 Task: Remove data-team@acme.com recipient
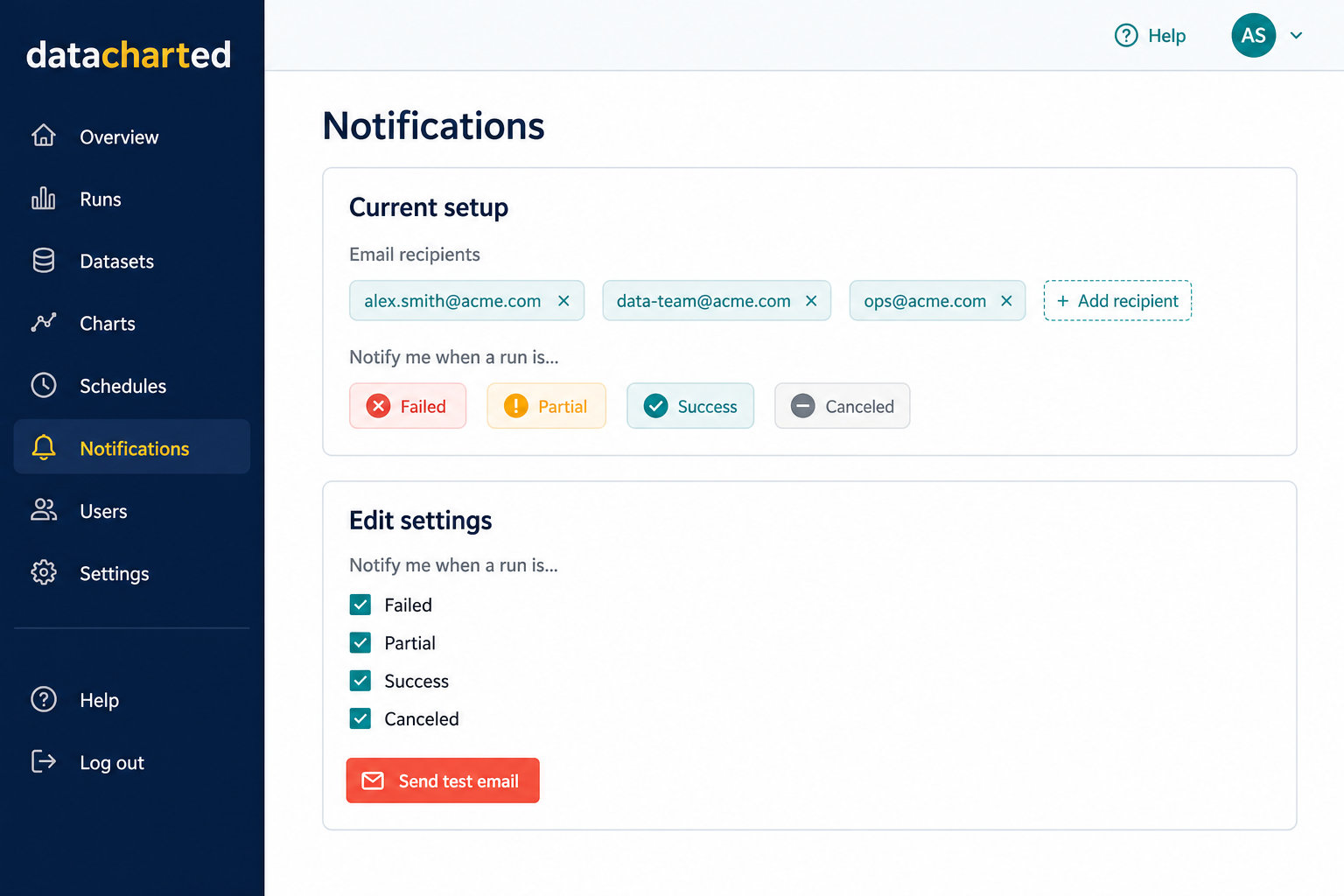tap(811, 301)
